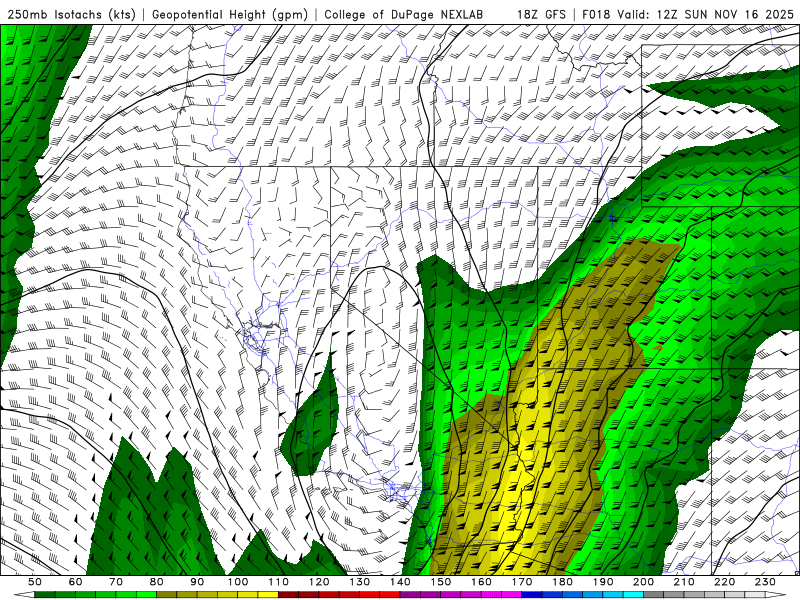Screen dimensions: 800x600
Task: Click the '180' label on the color scale
Action: tap(562, 582)
